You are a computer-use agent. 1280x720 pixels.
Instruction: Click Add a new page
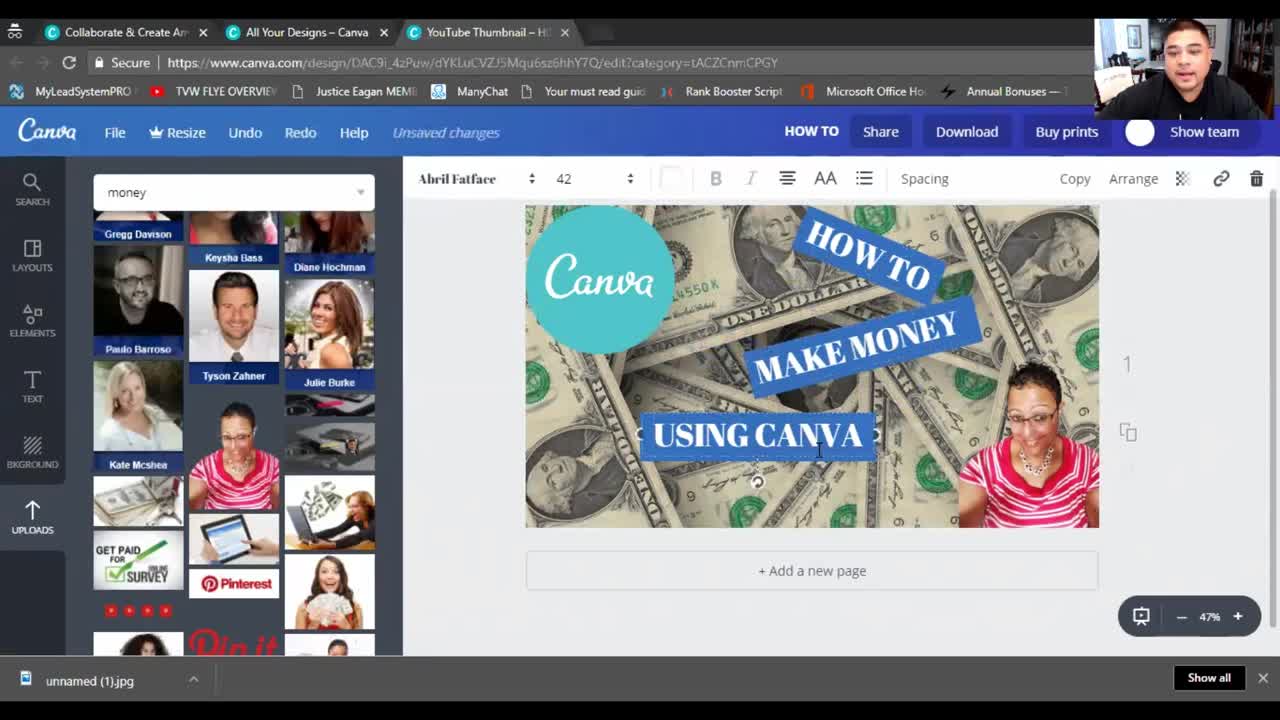pos(812,571)
